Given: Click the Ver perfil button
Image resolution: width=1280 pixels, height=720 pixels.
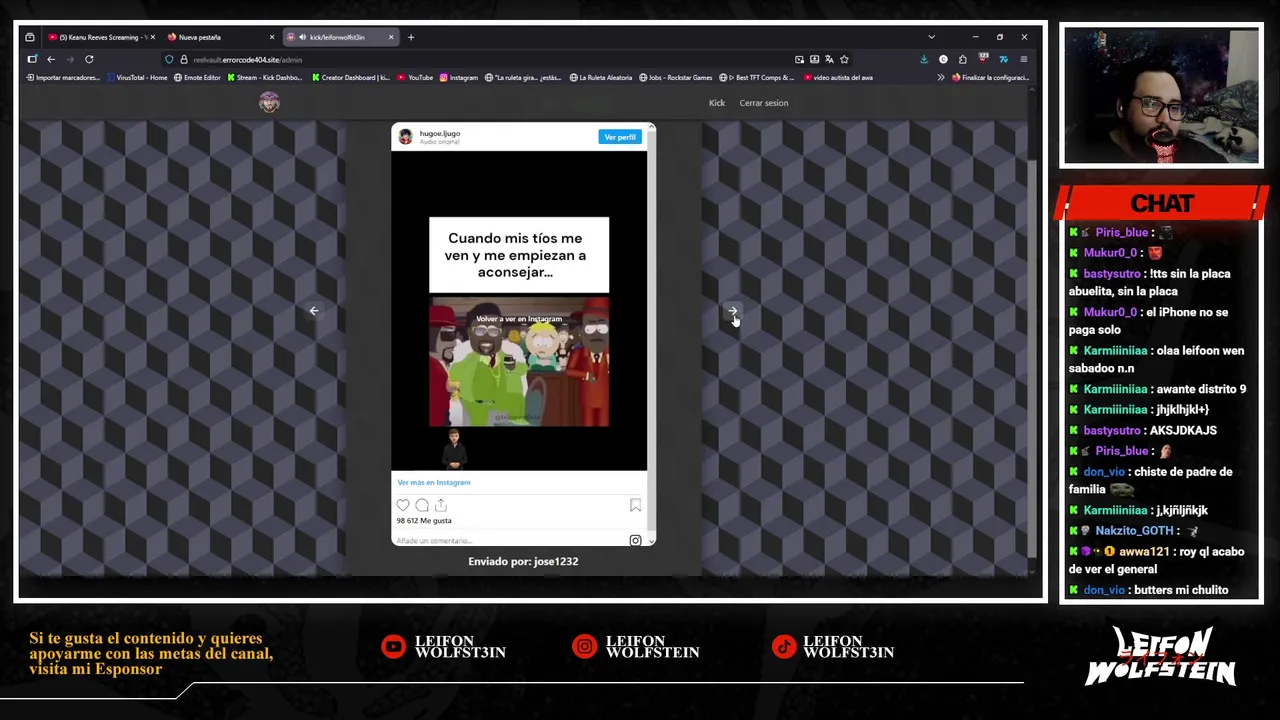Looking at the screenshot, I should tap(620, 137).
